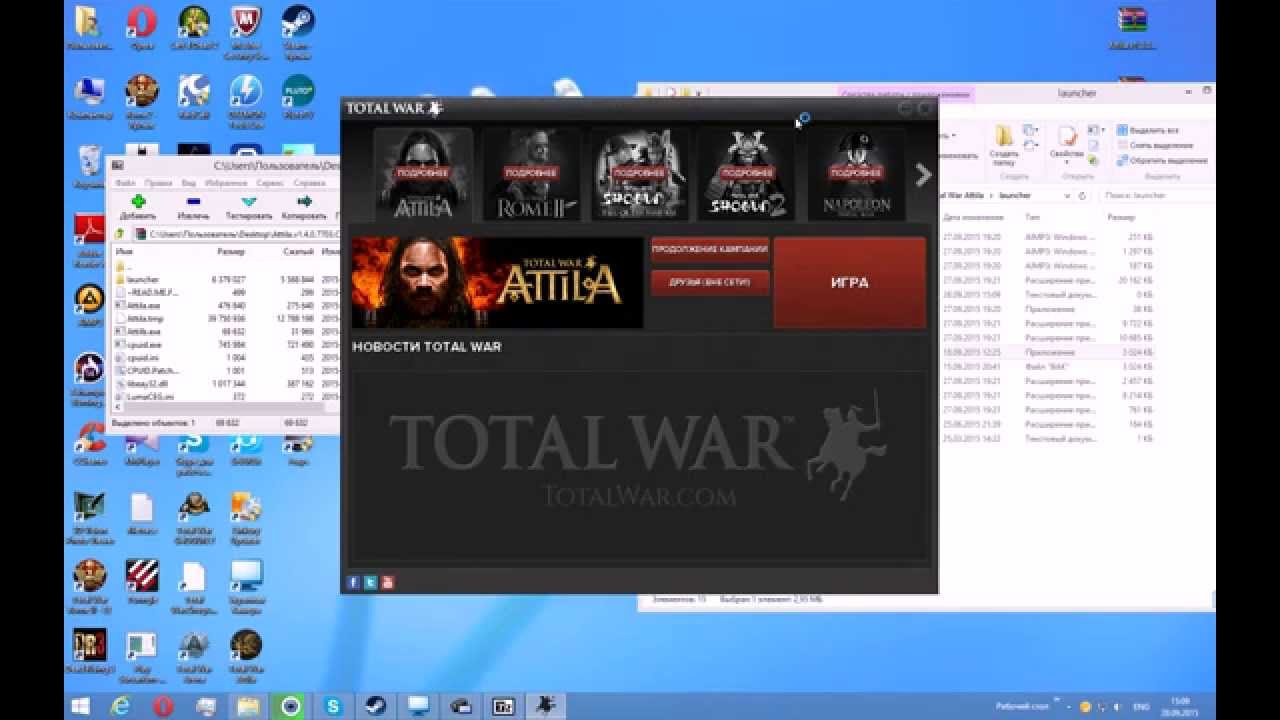Click Тестировать (Test) icon in 7-Zip toolbar
This screenshot has width=1280, height=720.
pos(249,207)
